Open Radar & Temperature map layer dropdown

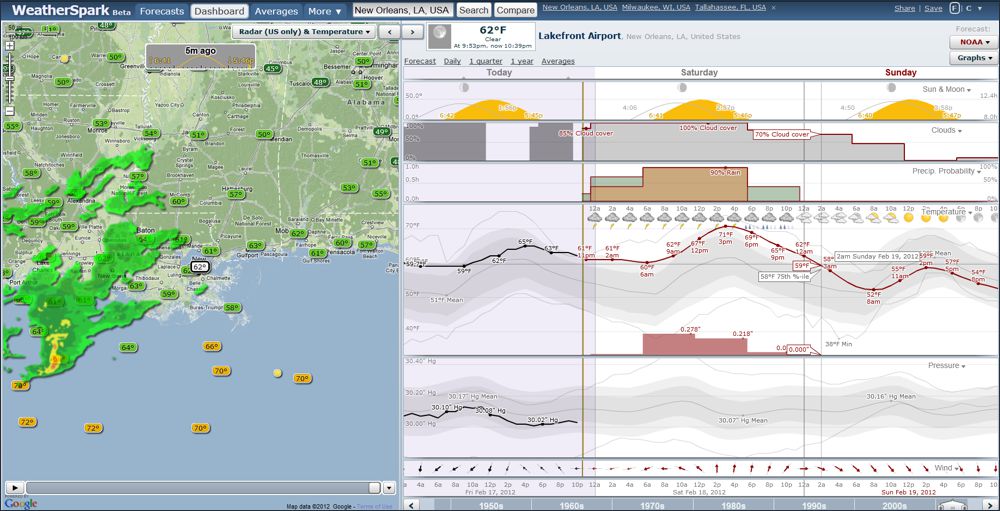[303, 31]
